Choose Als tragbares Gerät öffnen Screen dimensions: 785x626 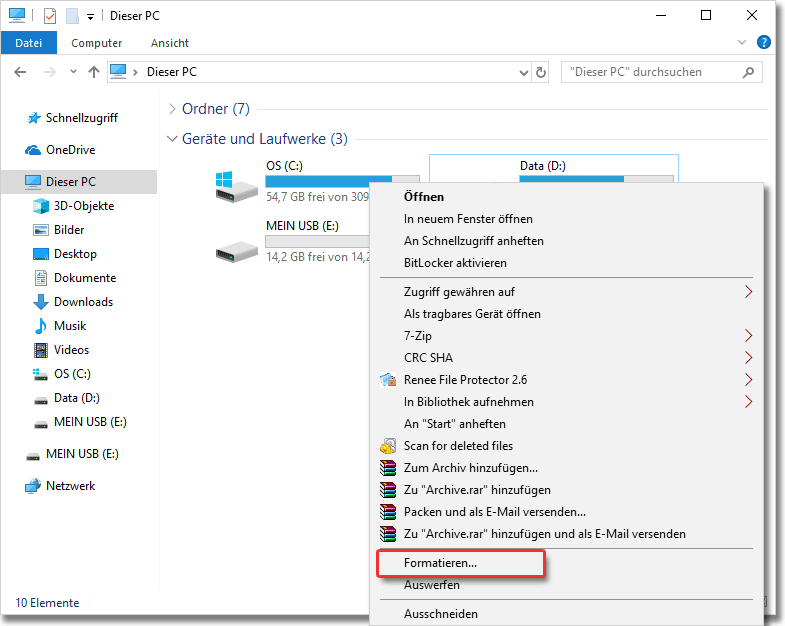[566, 314]
